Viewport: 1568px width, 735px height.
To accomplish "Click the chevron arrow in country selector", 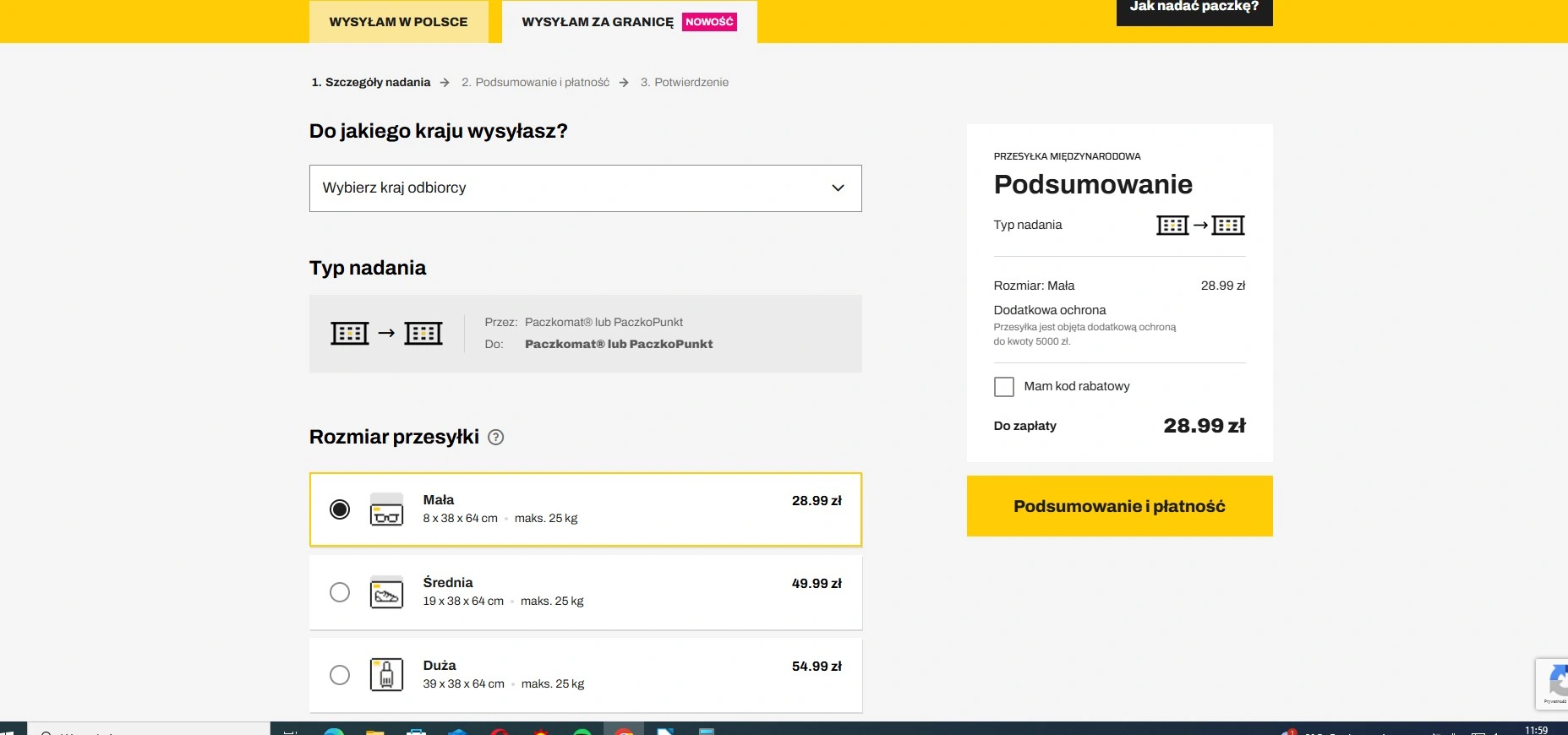I will tap(838, 188).
